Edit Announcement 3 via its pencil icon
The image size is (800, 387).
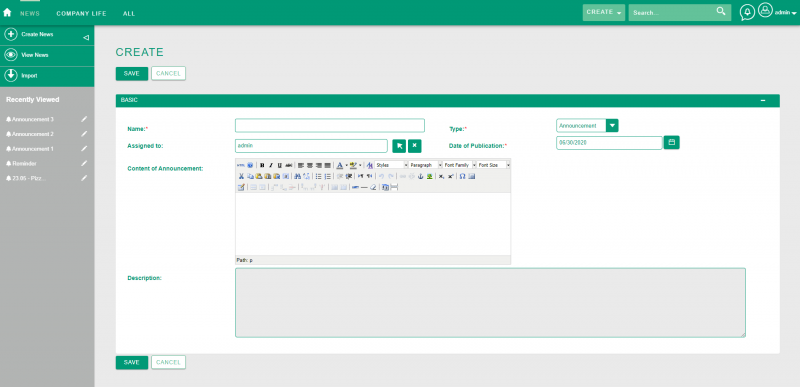[84, 119]
